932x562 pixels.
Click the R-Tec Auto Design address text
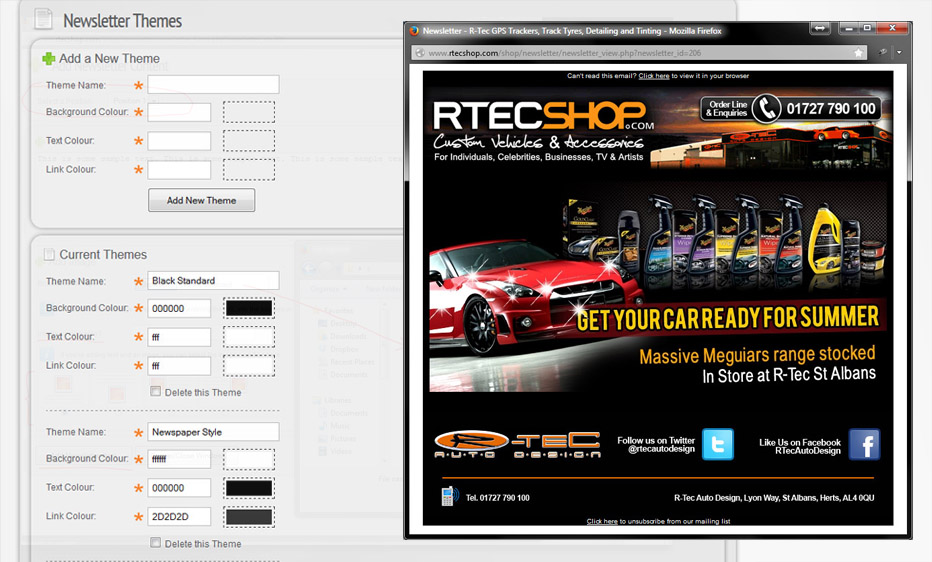click(774, 498)
